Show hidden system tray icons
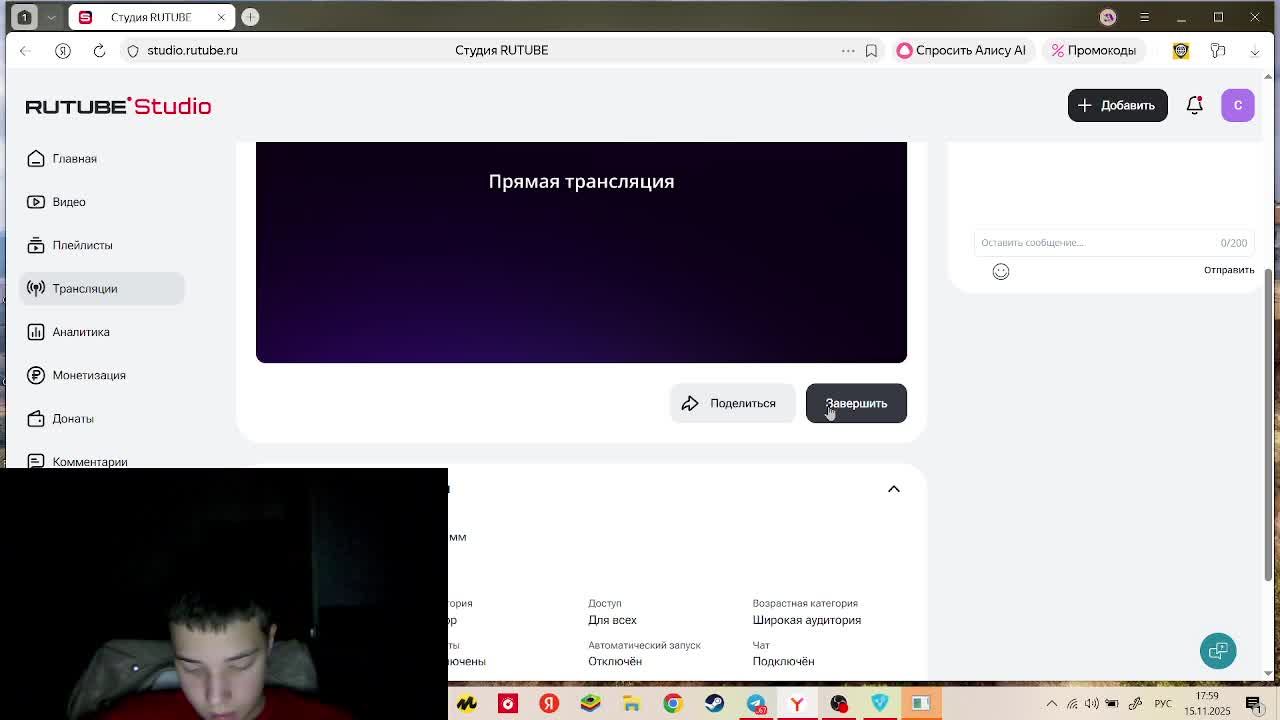 (x=1051, y=704)
